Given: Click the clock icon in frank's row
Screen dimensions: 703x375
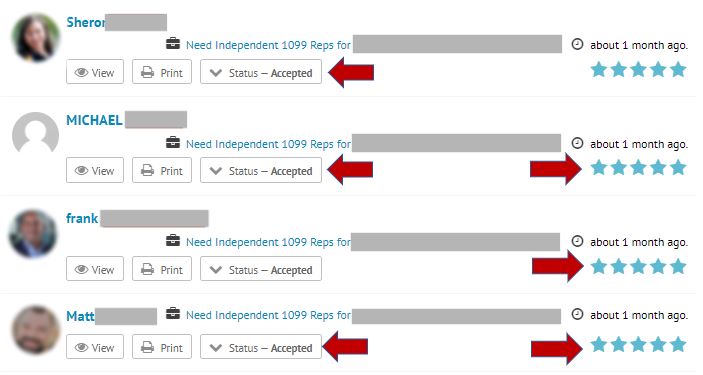Looking at the screenshot, I should [x=577, y=241].
